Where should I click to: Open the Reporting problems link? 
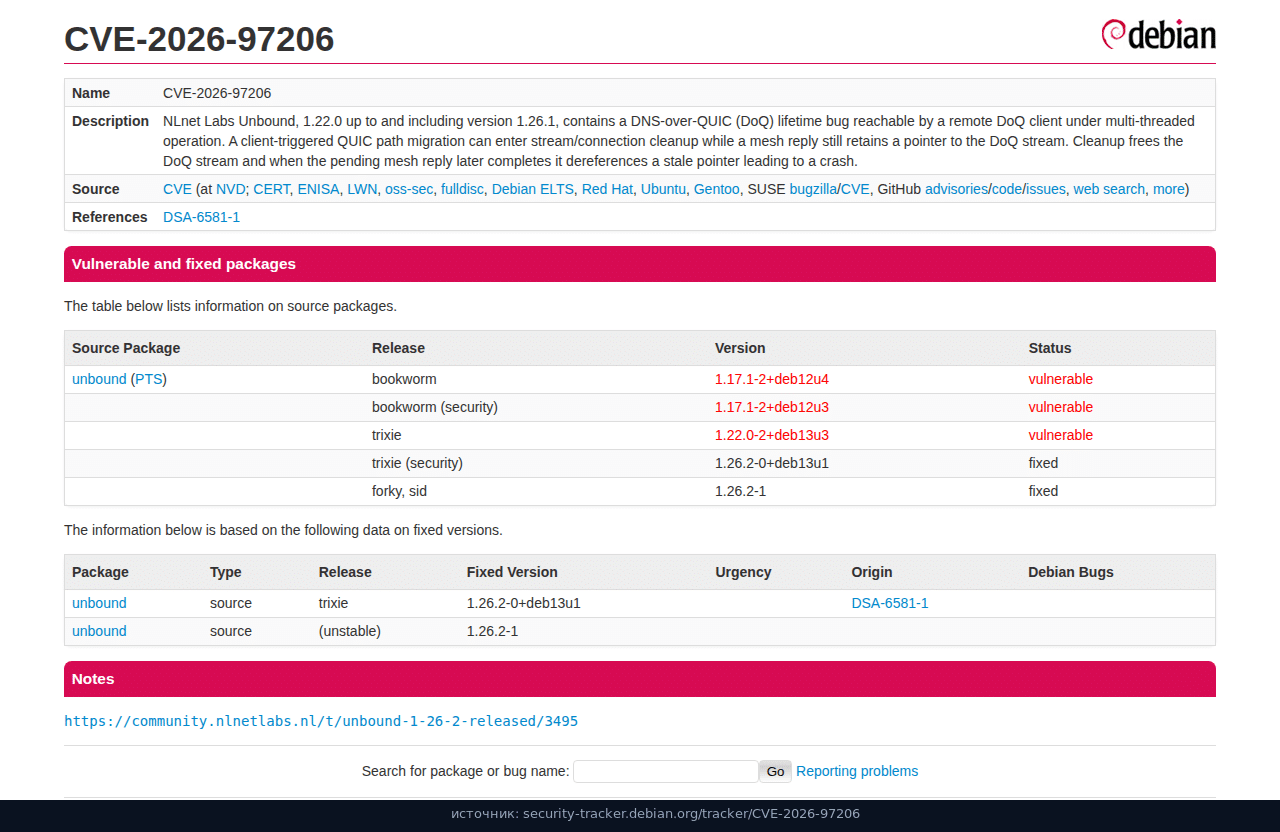click(x=857, y=771)
